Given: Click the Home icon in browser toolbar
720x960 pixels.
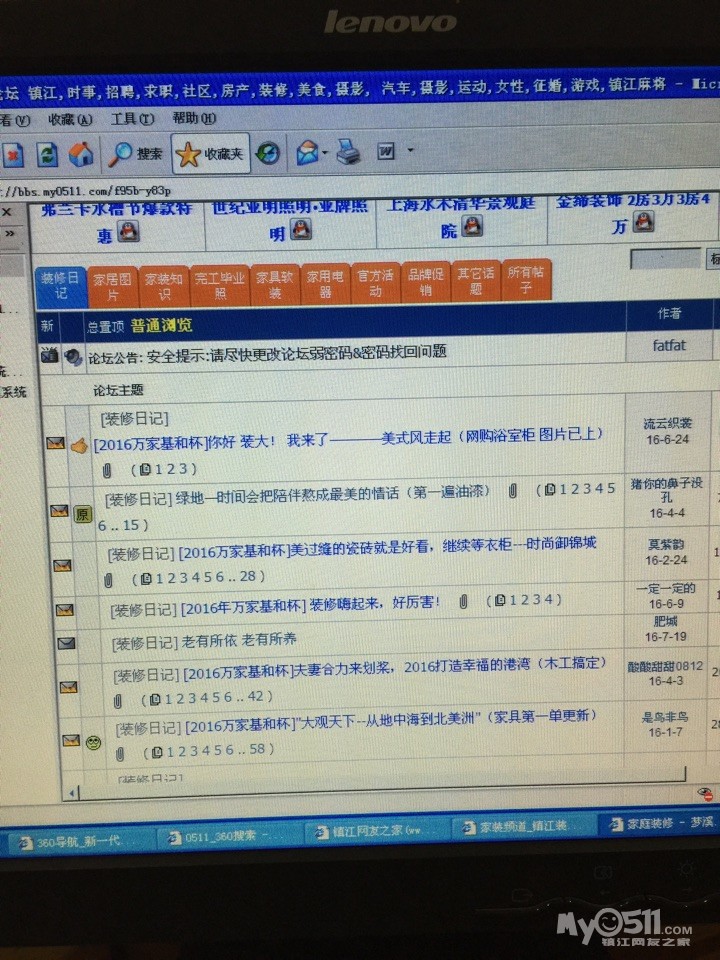Looking at the screenshot, I should click(81, 154).
